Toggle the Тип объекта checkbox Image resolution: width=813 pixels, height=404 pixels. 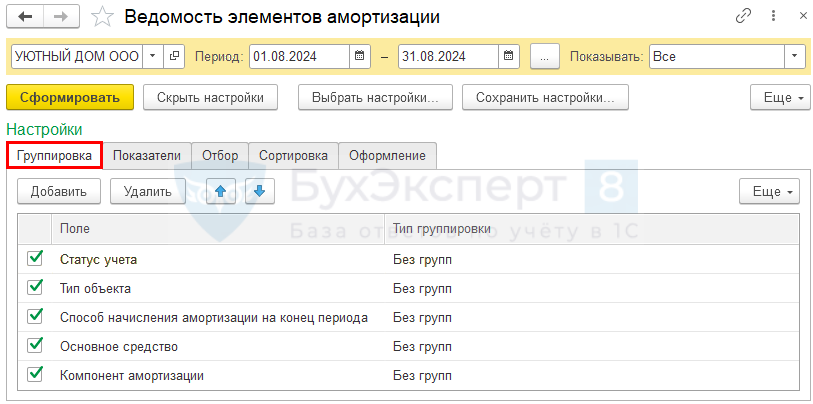(x=36, y=288)
